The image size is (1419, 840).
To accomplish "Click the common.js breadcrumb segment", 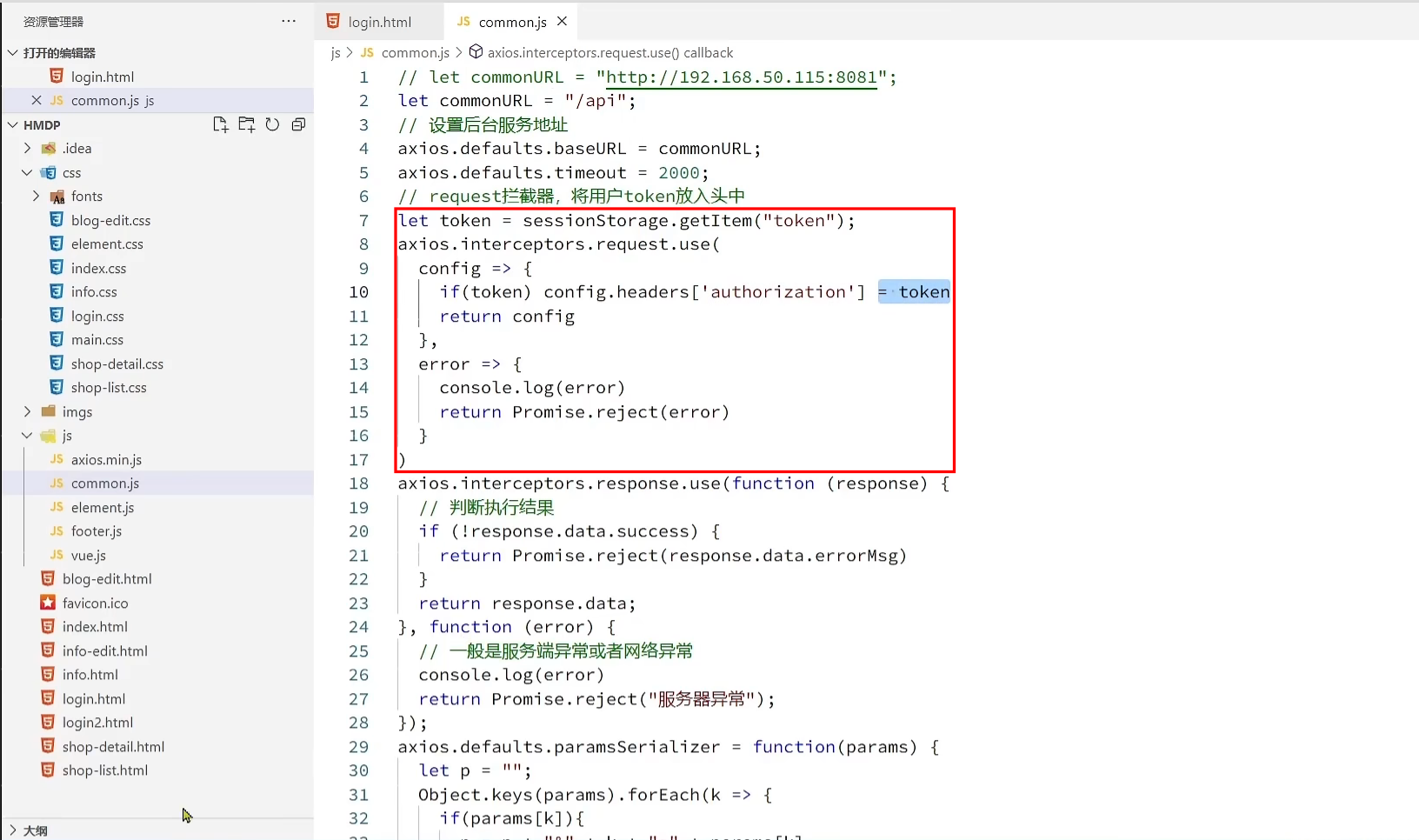I will click(x=415, y=53).
